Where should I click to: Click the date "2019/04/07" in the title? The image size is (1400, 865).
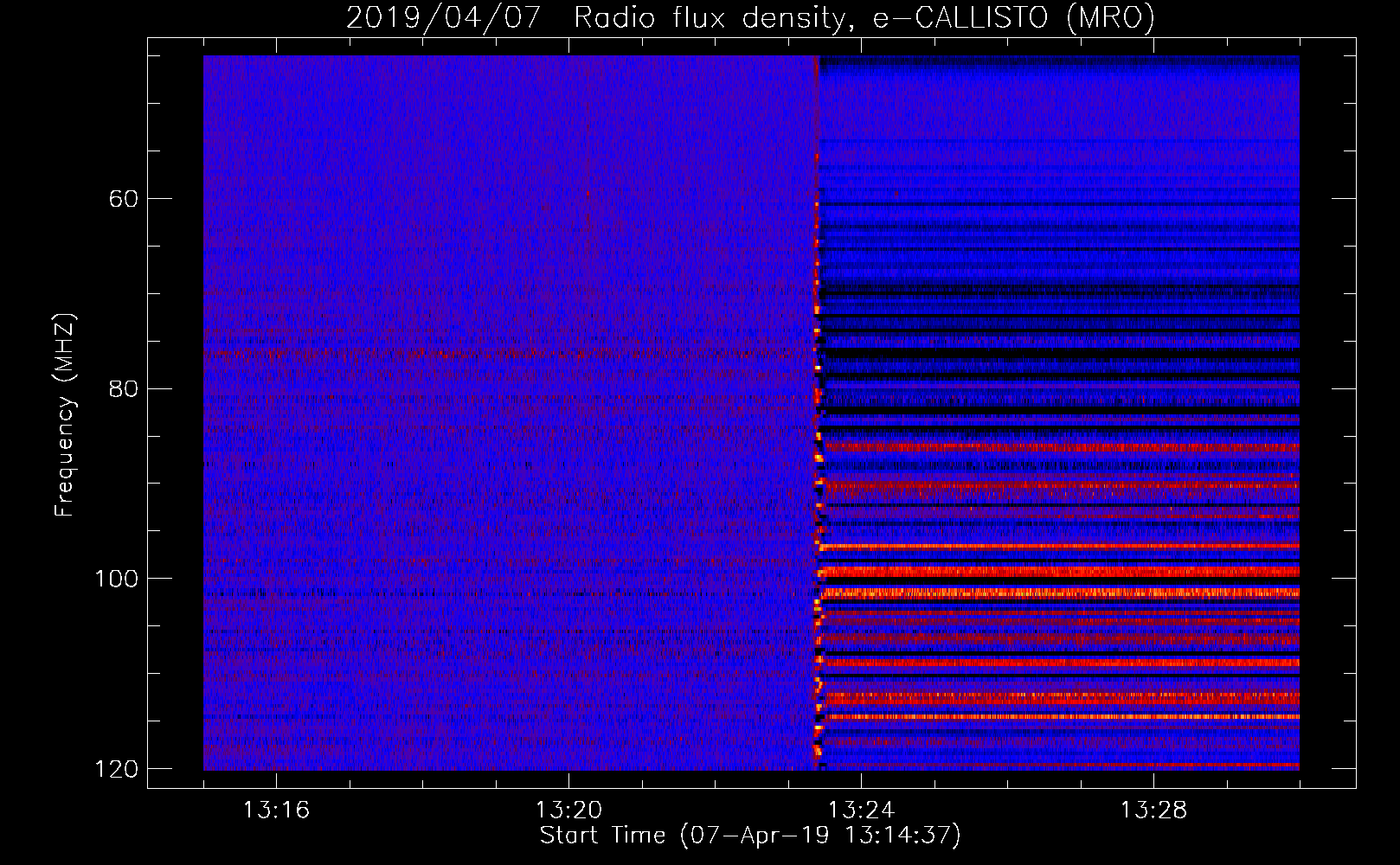pyautogui.click(x=443, y=17)
